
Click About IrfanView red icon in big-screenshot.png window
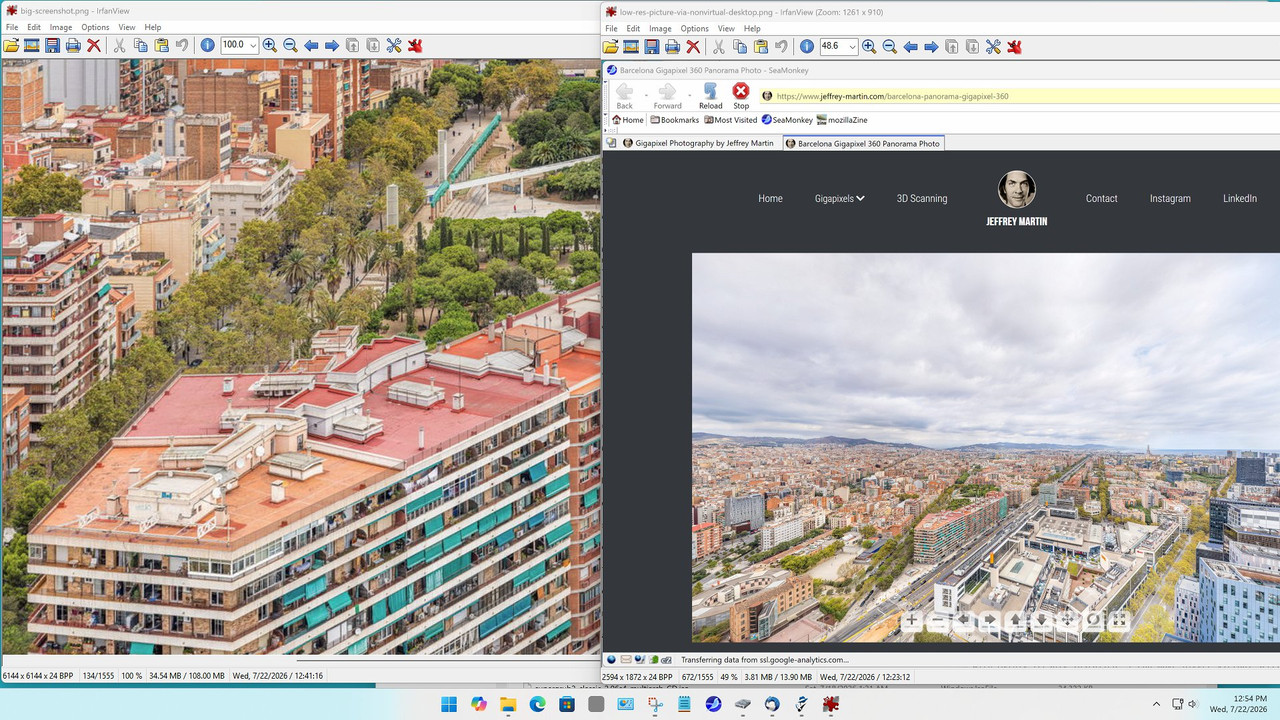point(415,45)
